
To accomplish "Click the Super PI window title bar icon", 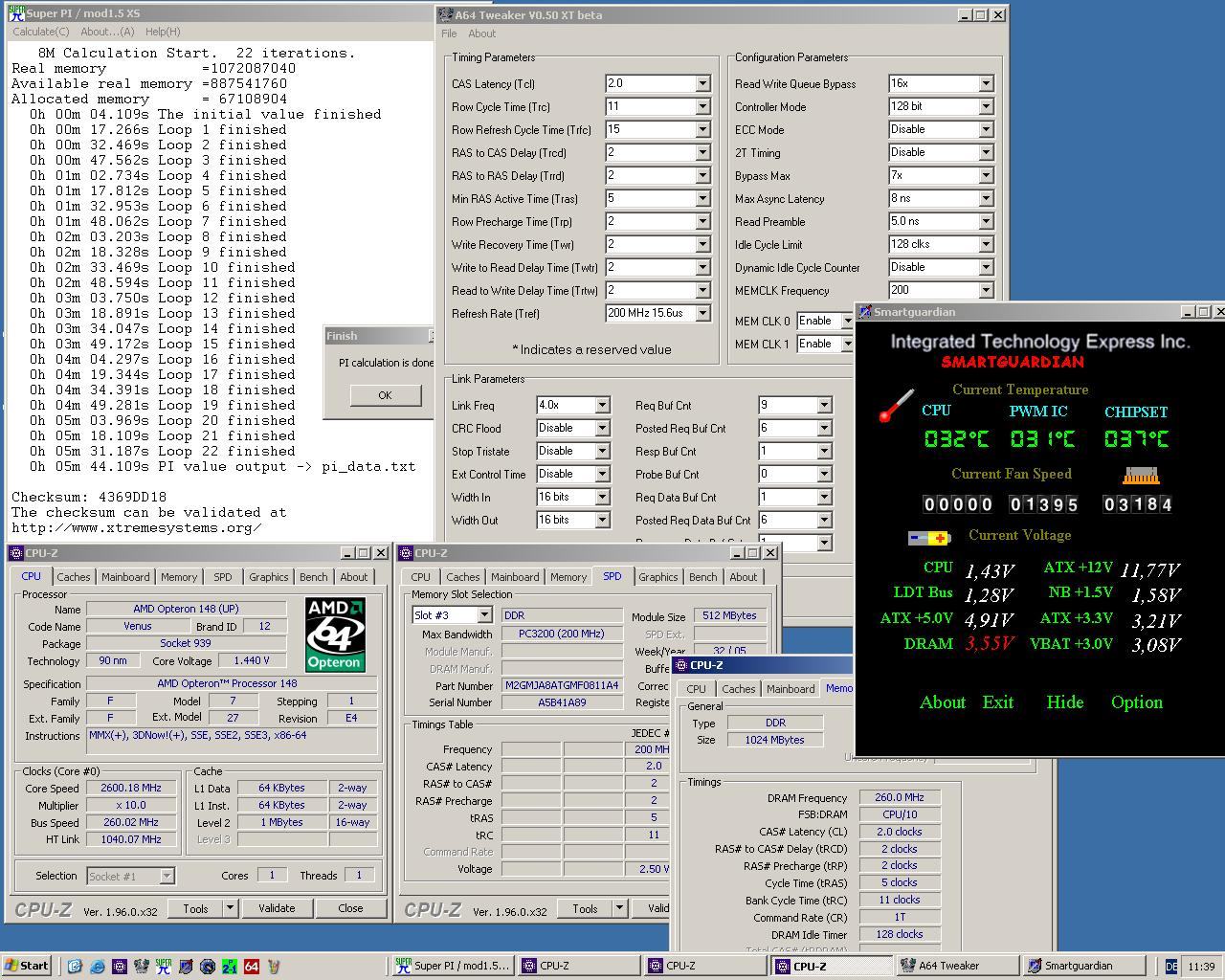I will point(16,13).
